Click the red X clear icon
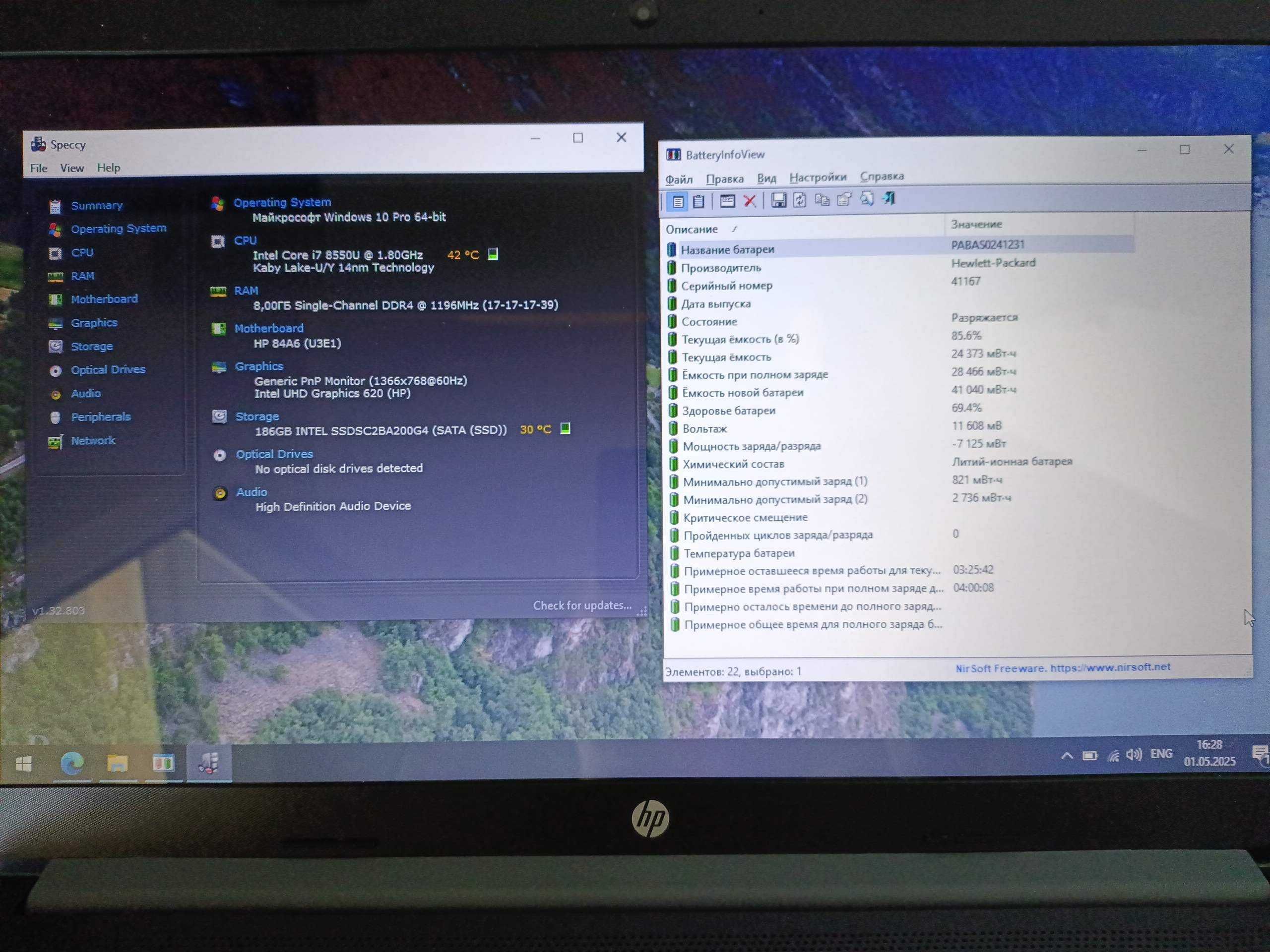 pos(750,201)
